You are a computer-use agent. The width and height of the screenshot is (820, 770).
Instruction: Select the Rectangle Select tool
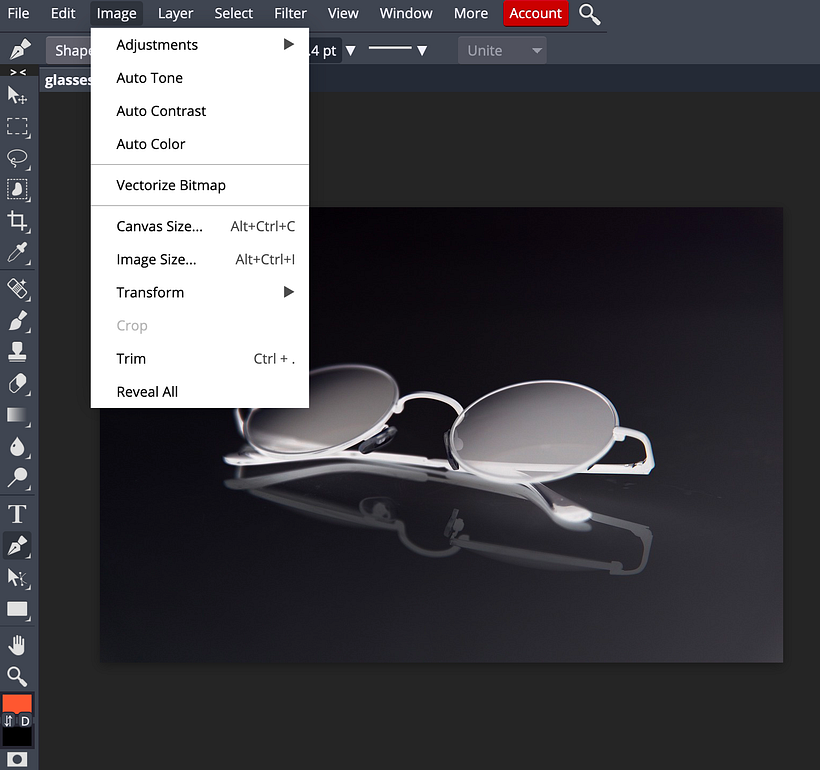pyautogui.click(x=17, y=127)
